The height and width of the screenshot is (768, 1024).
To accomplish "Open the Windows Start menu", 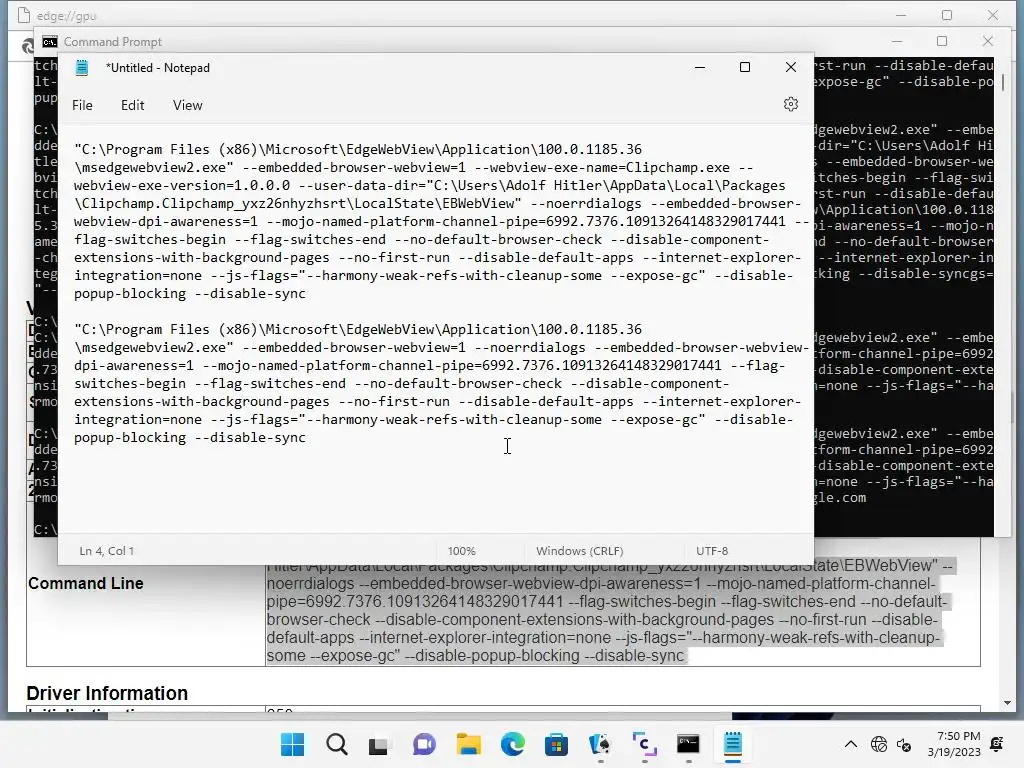I will pos(292,744).
